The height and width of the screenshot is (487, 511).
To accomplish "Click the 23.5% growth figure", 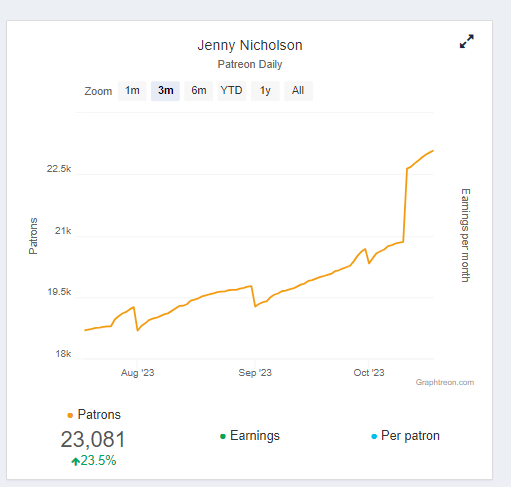I will pos(98,461).
